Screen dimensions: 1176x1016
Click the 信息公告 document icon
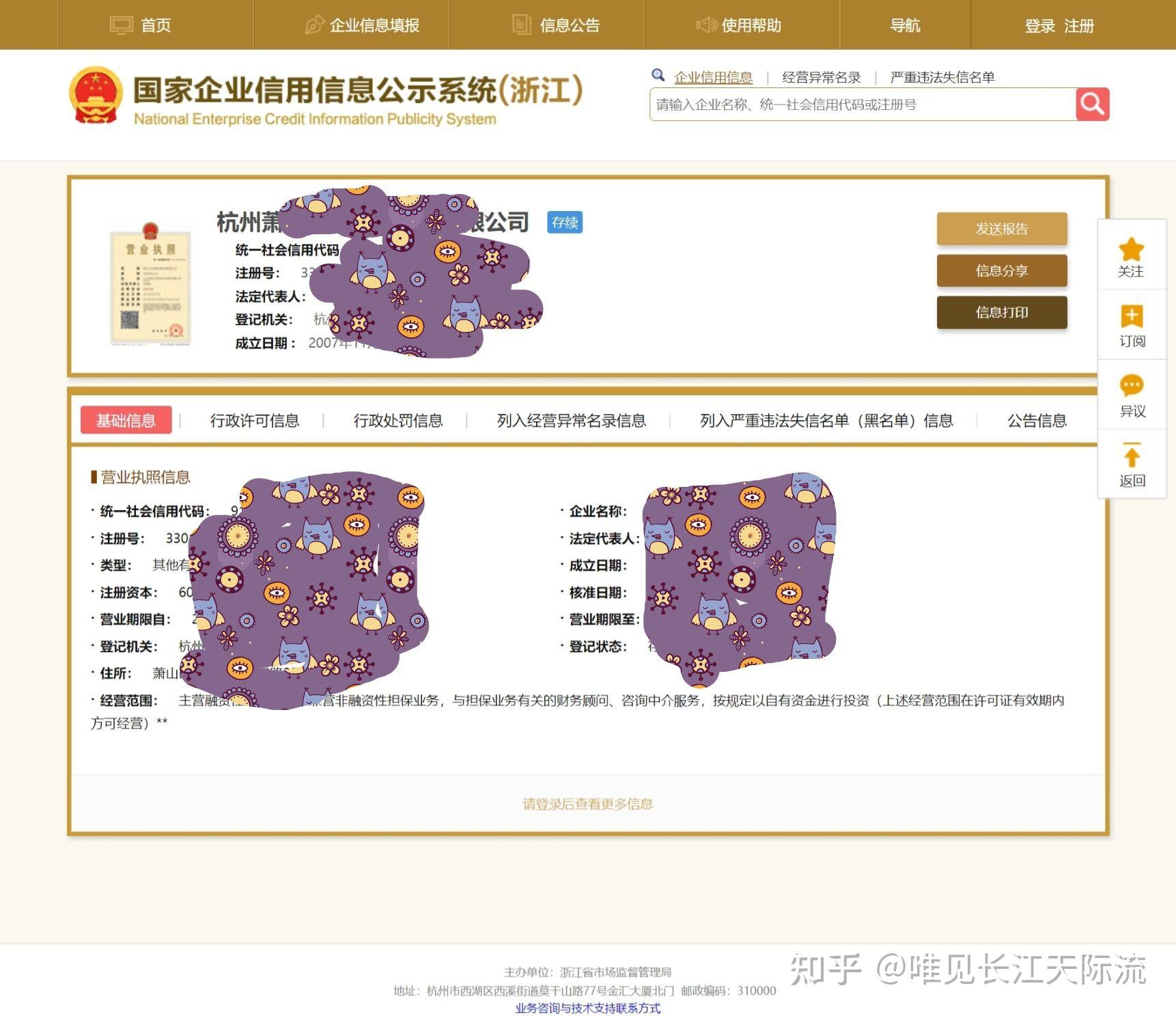(x=521, y=25)
